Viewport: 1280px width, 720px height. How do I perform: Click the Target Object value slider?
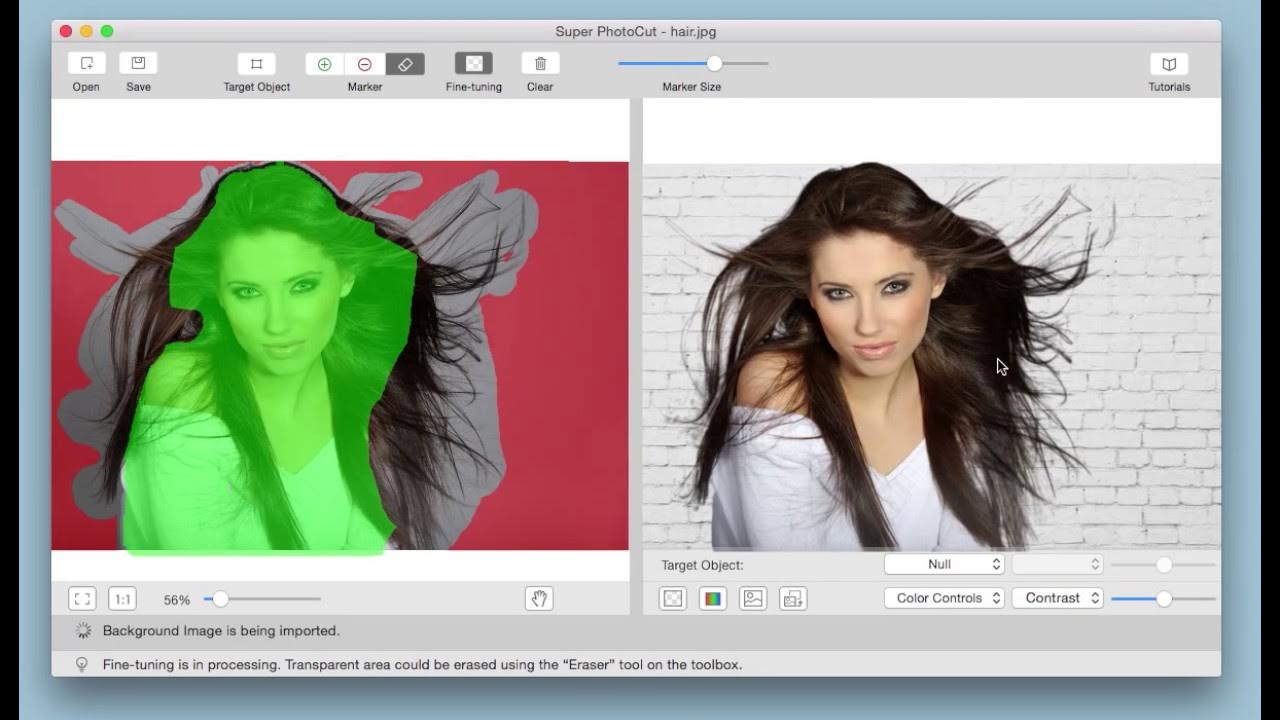1164,565
